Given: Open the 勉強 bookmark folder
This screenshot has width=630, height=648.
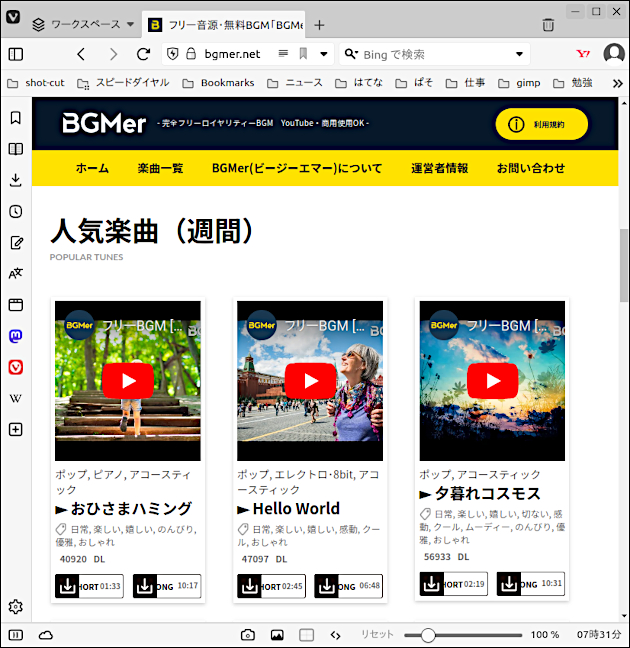Looking at the screenshot, I should coord(573,83).
